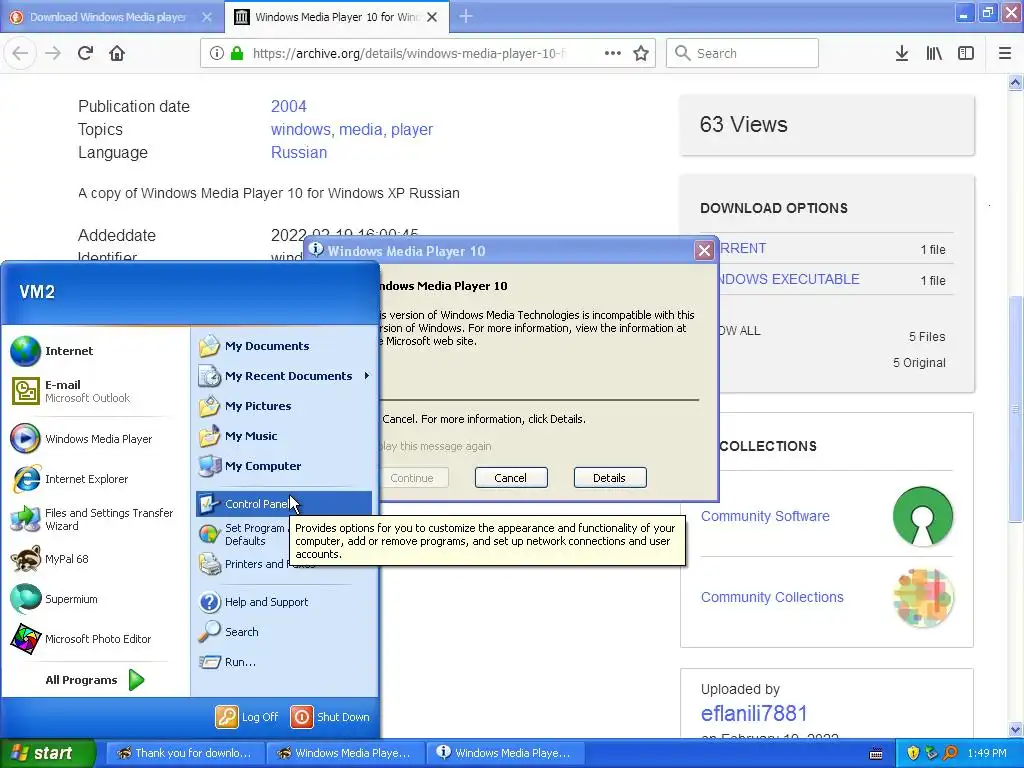Open the library bookshelf icon
The image size is (1024, 768).
(934, 53)
